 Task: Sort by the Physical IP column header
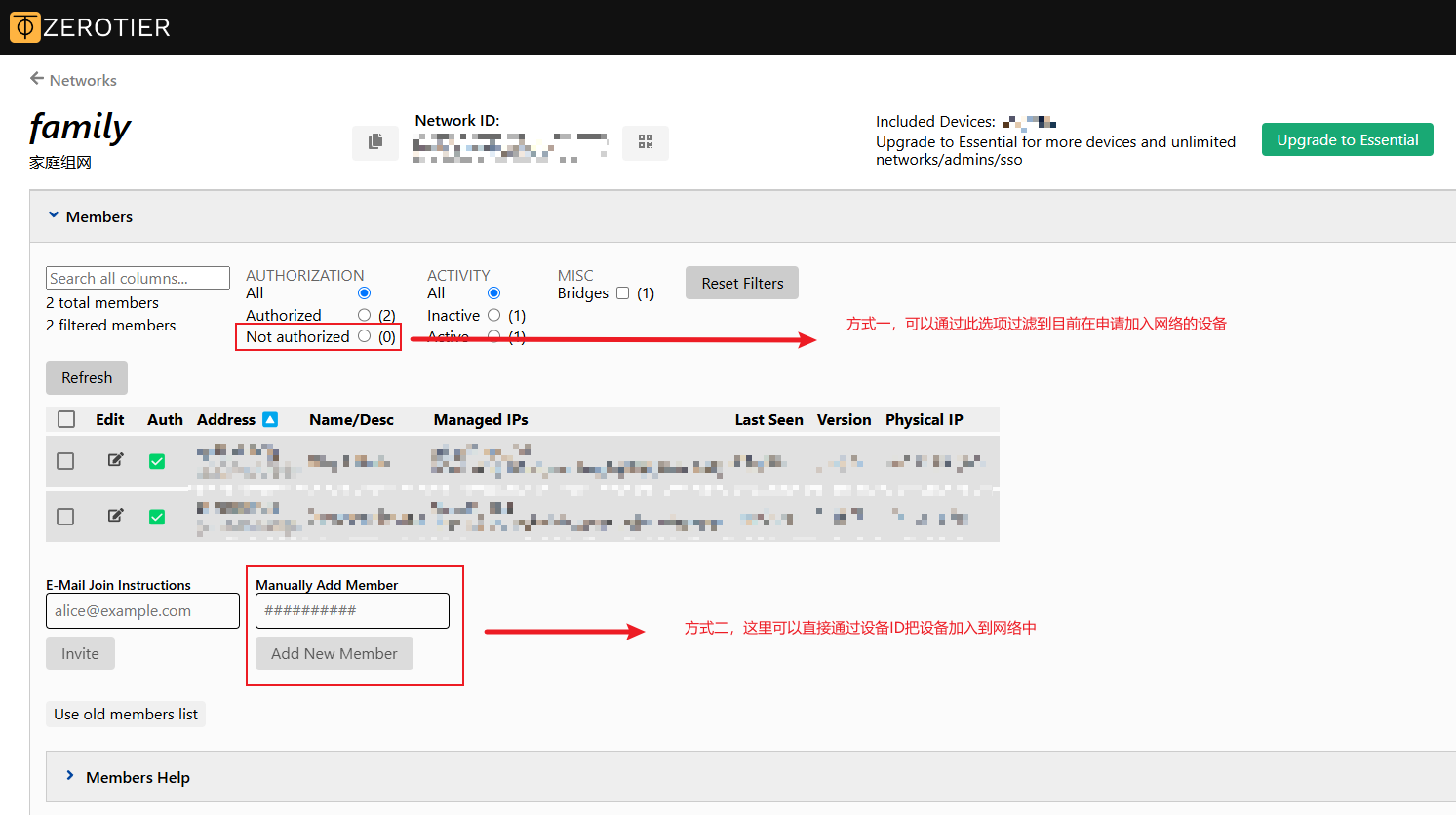[x=924, y=419]
